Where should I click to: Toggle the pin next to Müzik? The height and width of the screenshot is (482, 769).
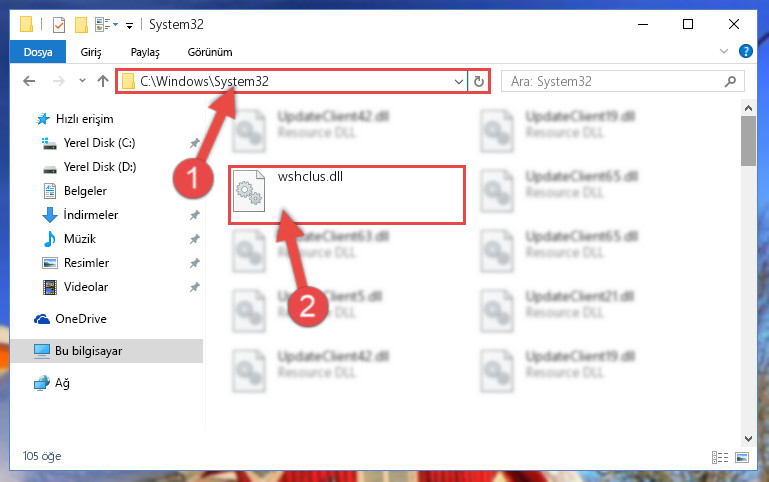pos(195,239)
